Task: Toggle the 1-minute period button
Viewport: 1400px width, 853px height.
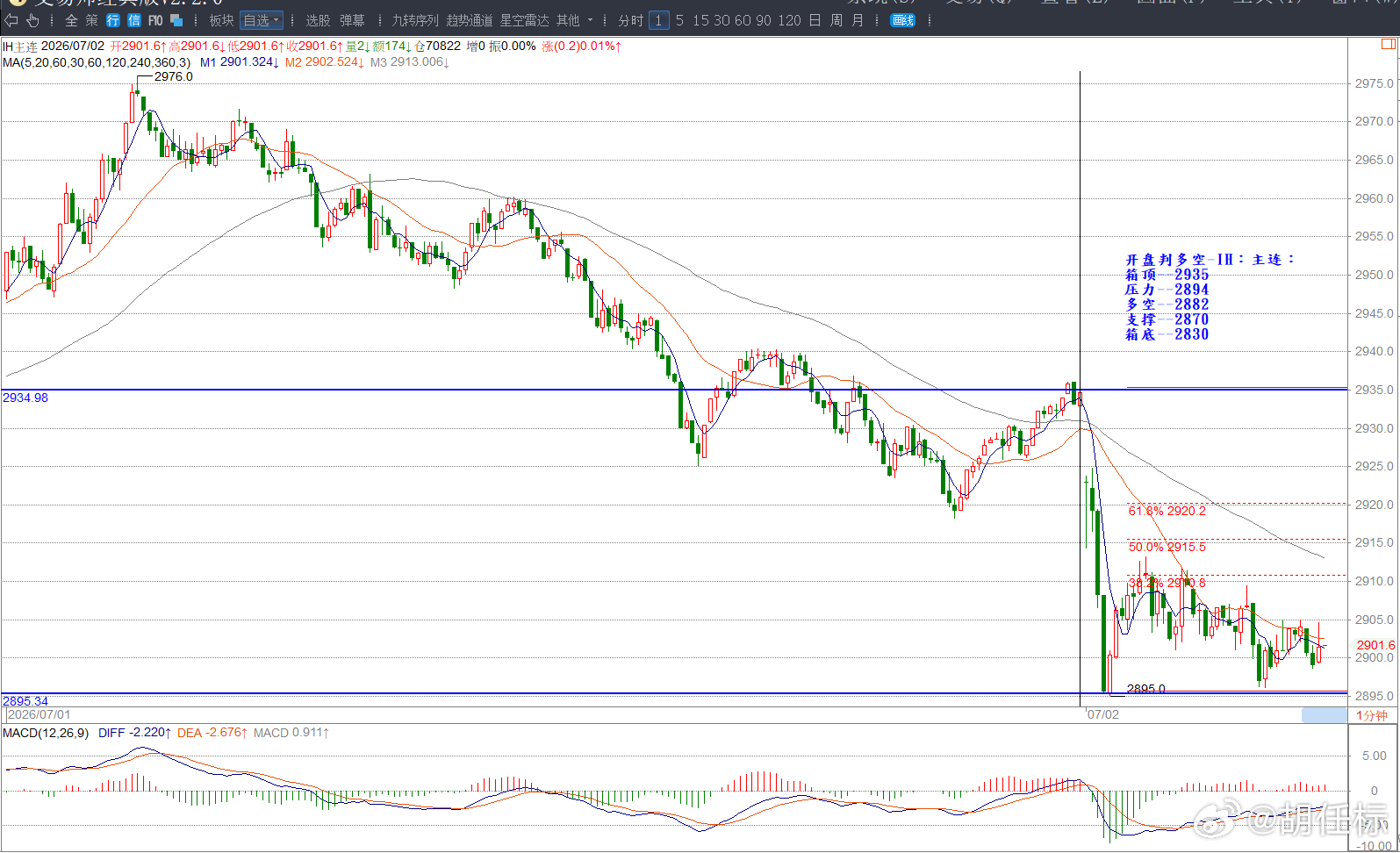Action: (658, 20)
